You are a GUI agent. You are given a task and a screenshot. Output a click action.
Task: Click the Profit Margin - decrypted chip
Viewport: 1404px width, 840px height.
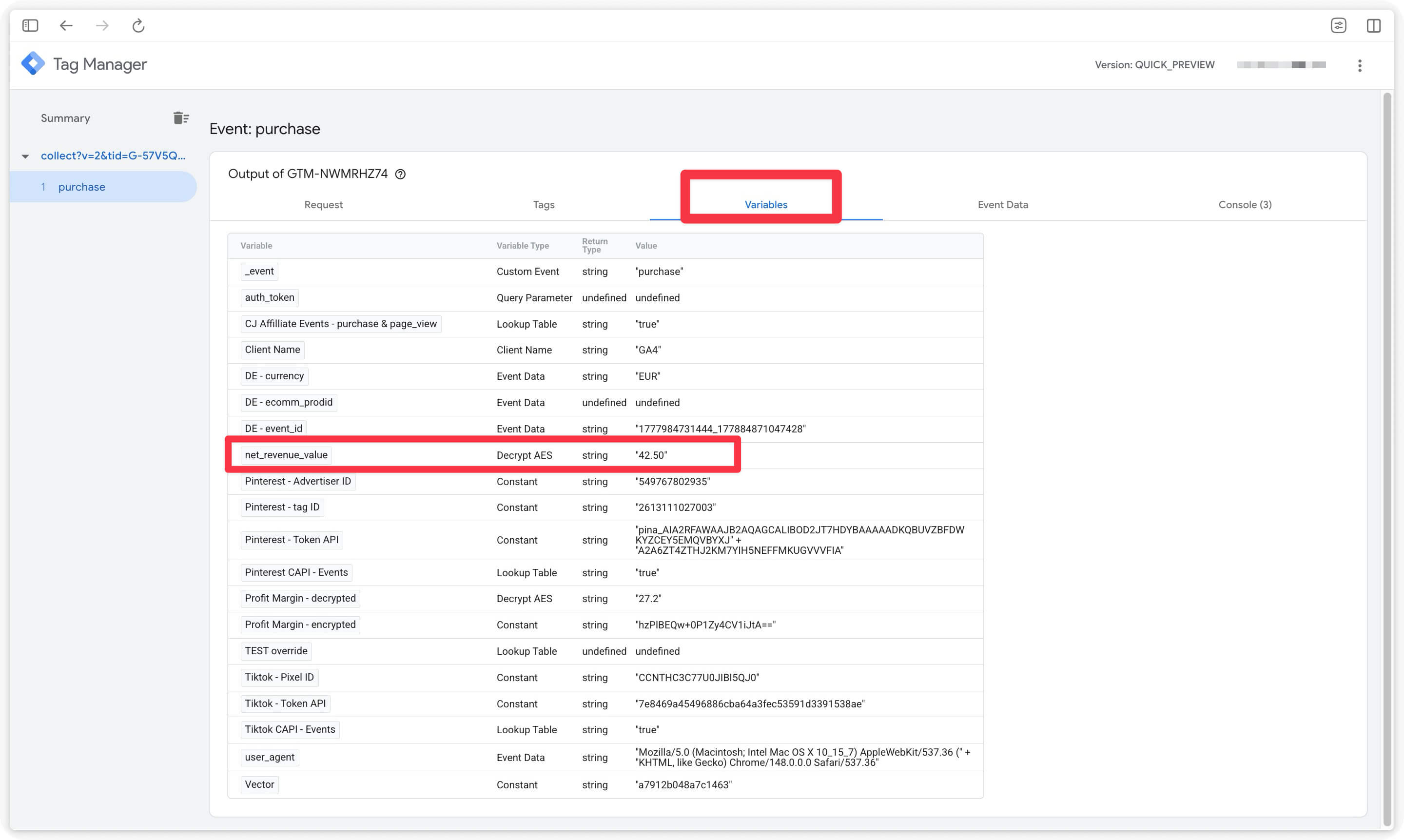(x=300, y=598)
